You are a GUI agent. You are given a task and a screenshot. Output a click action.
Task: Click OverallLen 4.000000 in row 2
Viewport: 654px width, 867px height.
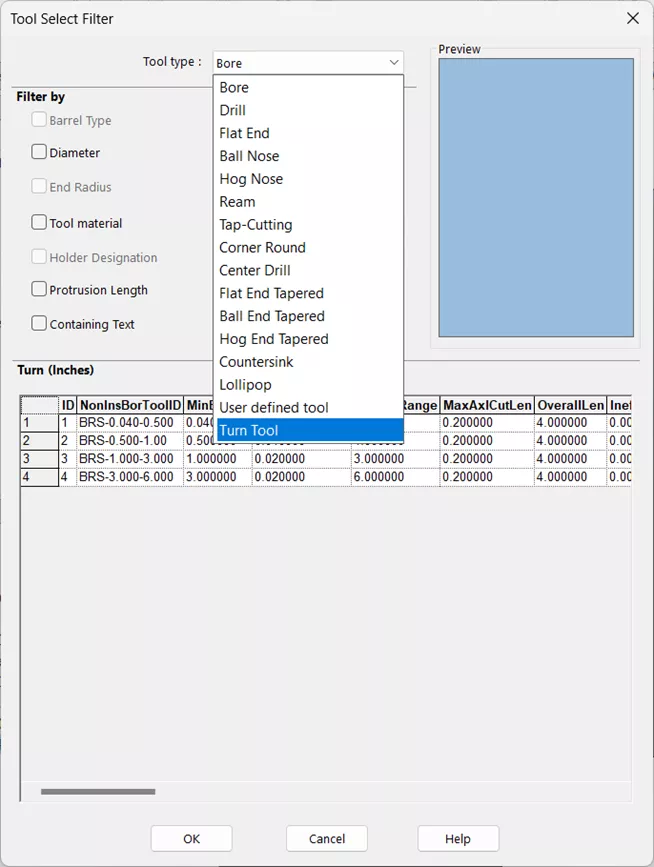(571, 441)
